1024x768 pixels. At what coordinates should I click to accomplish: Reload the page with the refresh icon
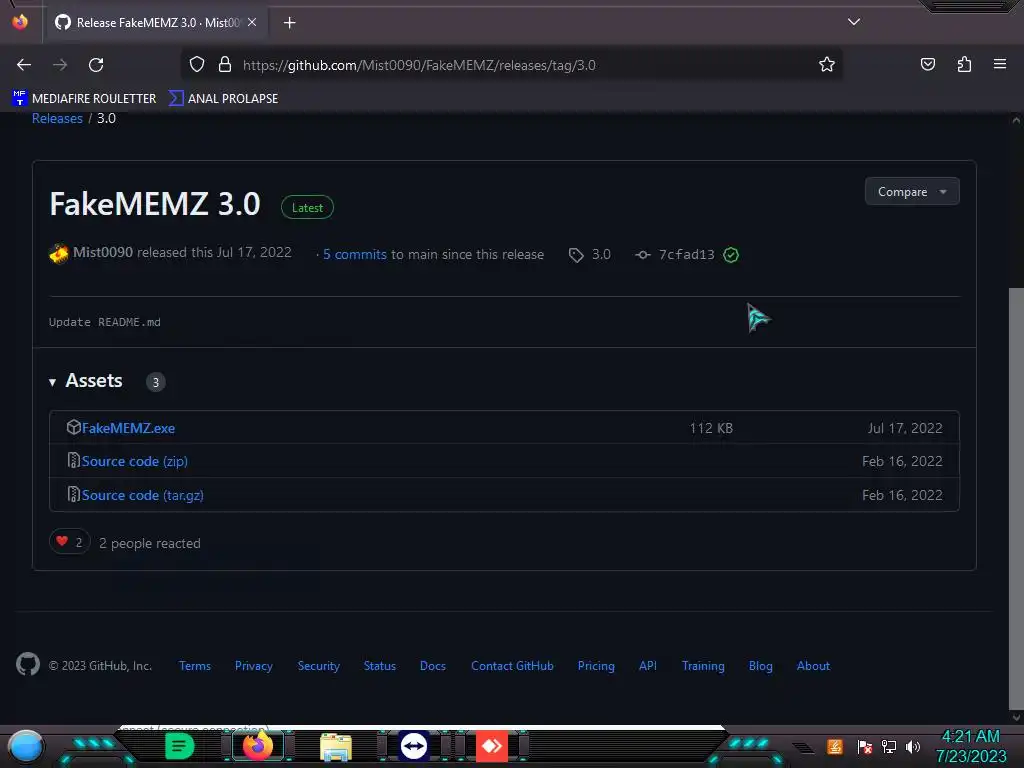point(96,65)
